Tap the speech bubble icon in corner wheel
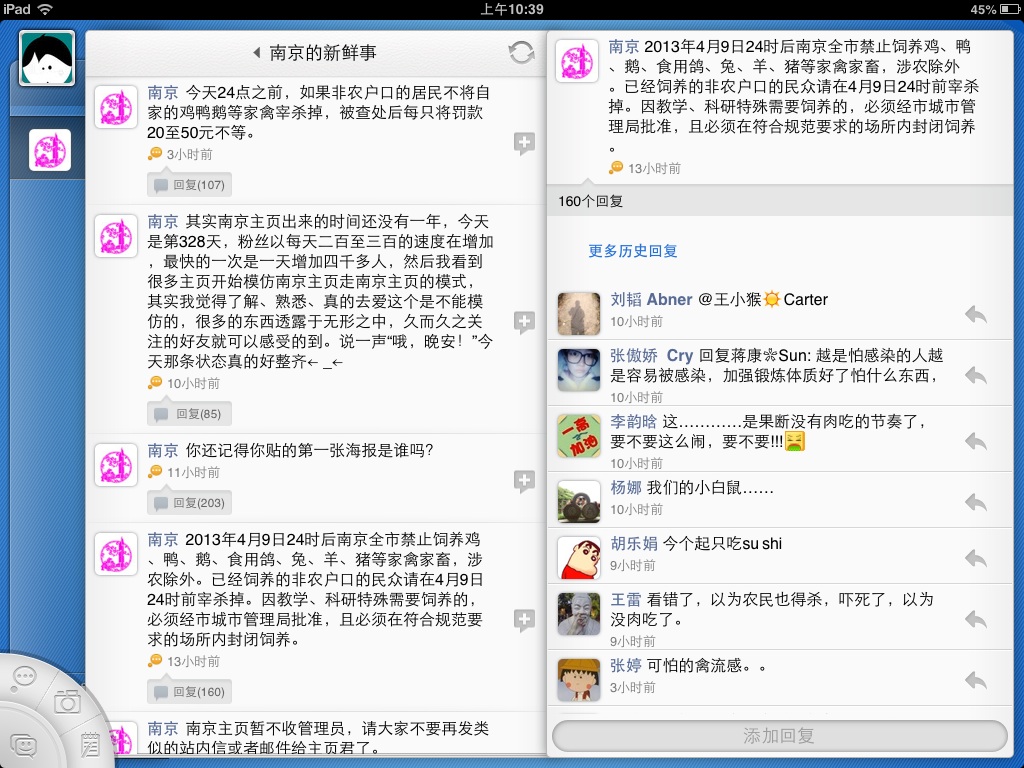Image resolution: width=1024 pixels, height=768 pixels. coord(24,677)
